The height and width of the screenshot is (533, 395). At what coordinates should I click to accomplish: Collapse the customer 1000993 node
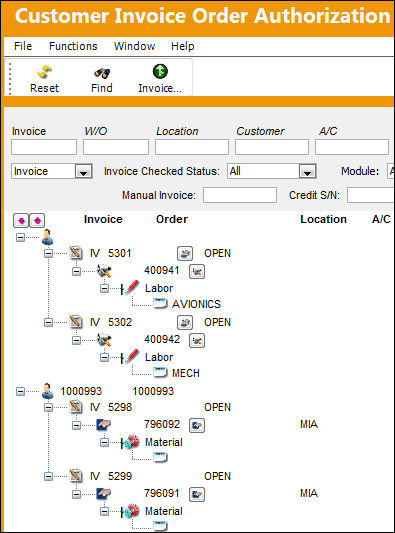coord(20,391)
